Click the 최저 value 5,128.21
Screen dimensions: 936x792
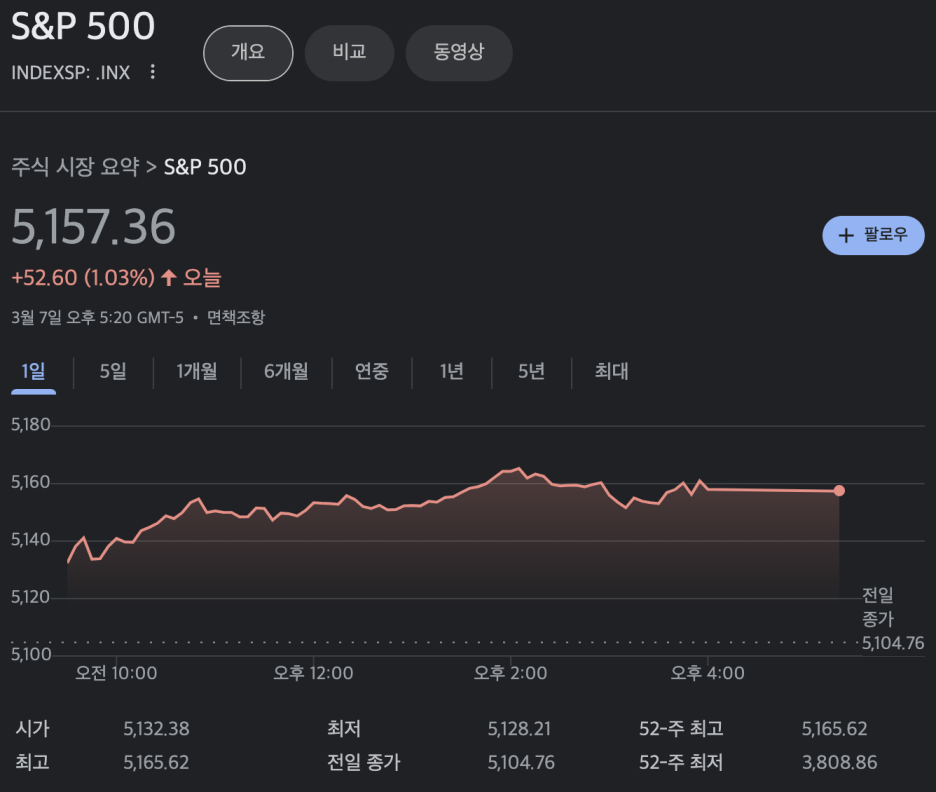pos(519,729)
